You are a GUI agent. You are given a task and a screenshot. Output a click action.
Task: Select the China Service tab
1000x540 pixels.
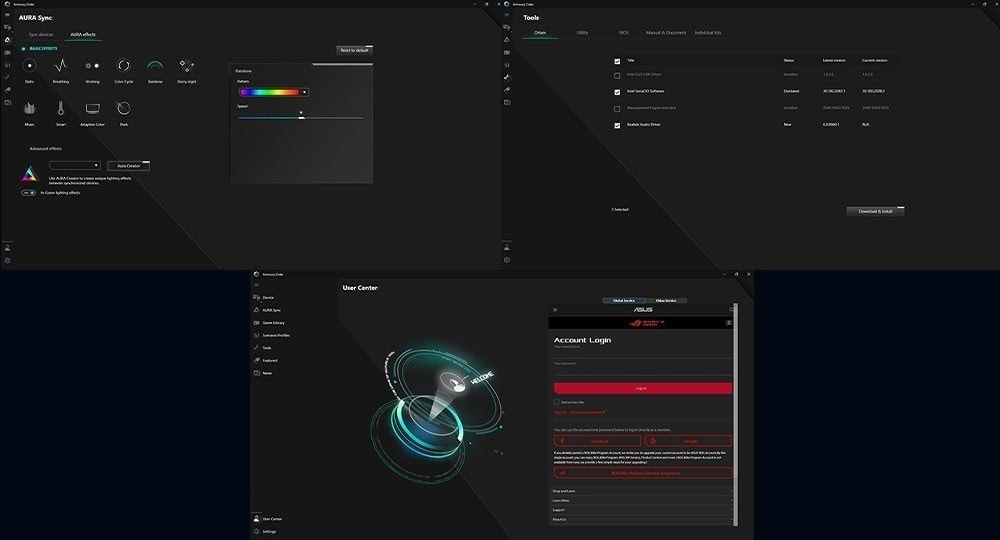666,300
